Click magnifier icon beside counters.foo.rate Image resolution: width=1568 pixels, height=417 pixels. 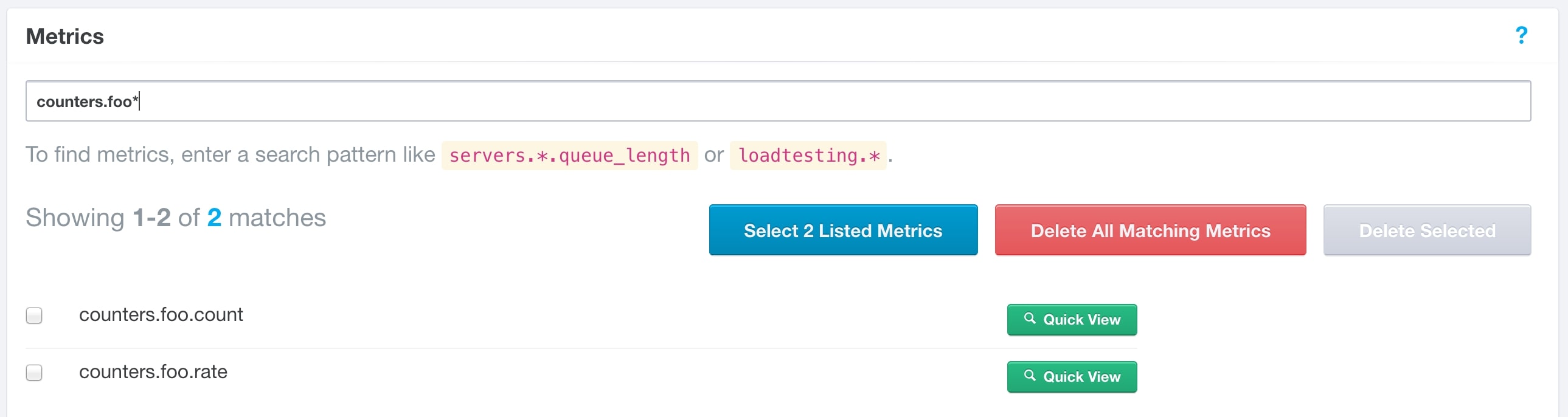pyautogui.click(x=1029, y=376)
